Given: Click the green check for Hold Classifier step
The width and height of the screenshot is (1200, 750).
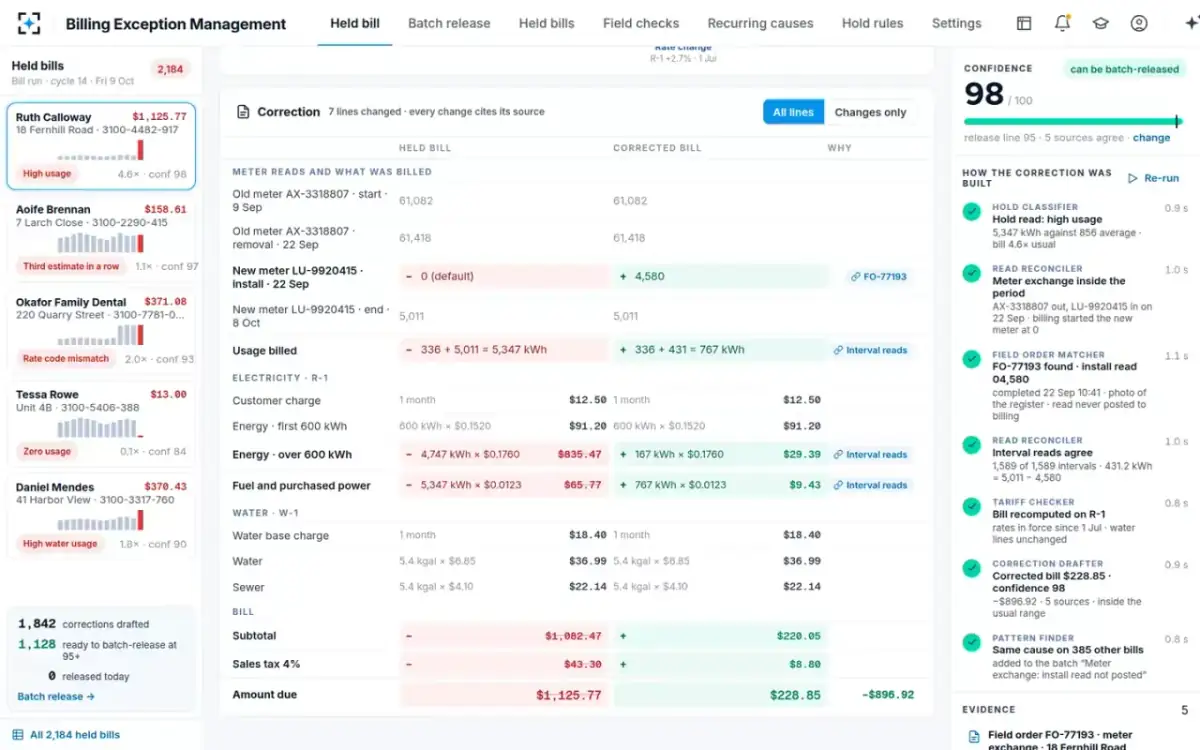Looking at the screenshot, I should click(x=971, y=212).
